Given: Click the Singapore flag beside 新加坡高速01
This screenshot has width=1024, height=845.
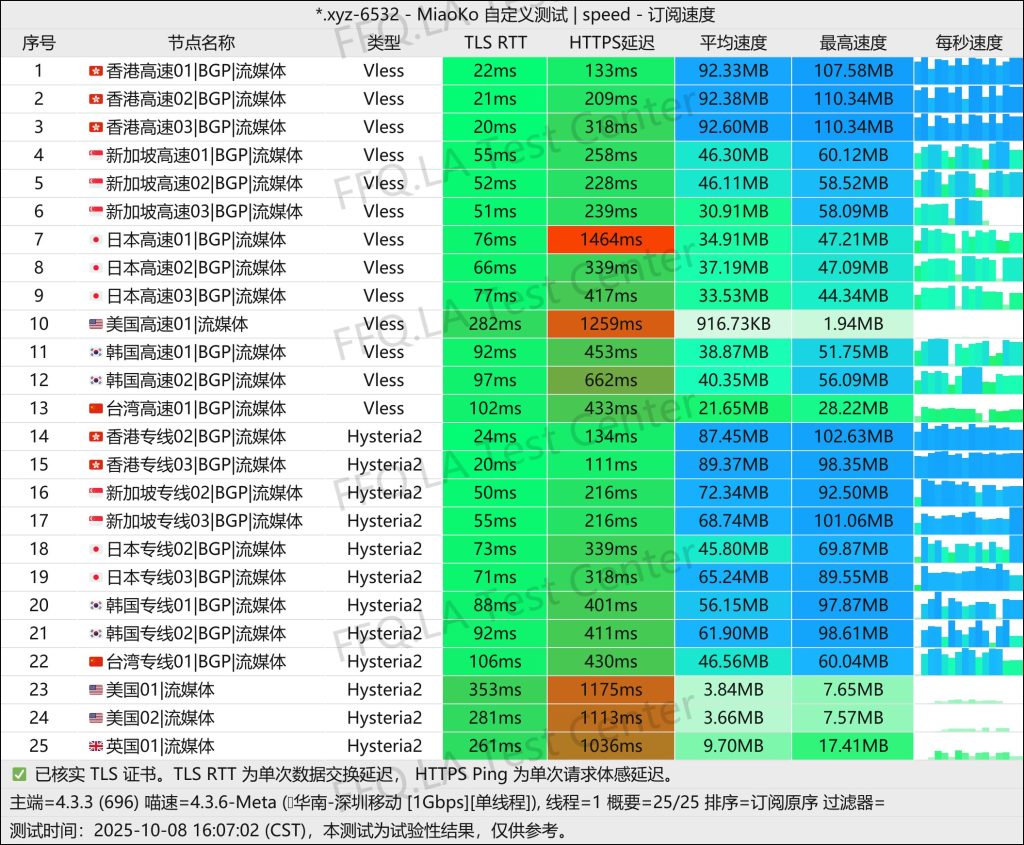Looking at the screenshot, I should tap(95, 155).
